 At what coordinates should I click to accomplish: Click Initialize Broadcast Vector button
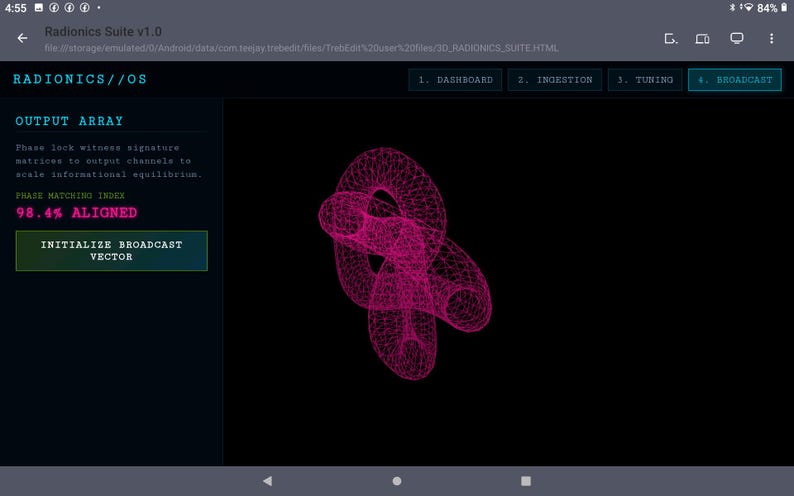(x=111, y=251)
